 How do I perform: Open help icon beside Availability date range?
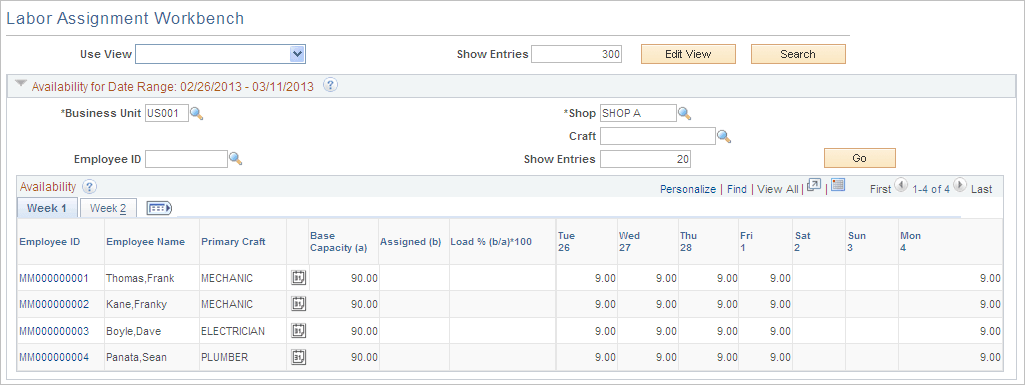331,85
